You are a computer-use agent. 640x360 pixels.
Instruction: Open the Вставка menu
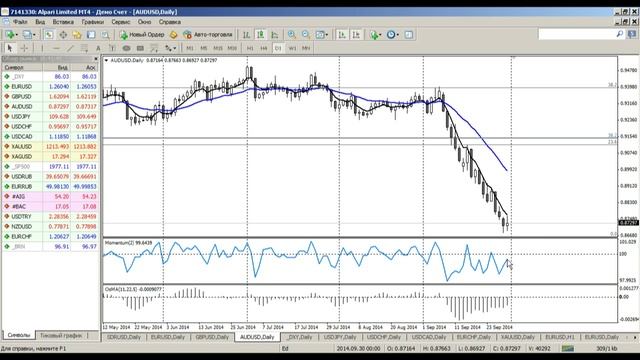[x=63, y=22]
